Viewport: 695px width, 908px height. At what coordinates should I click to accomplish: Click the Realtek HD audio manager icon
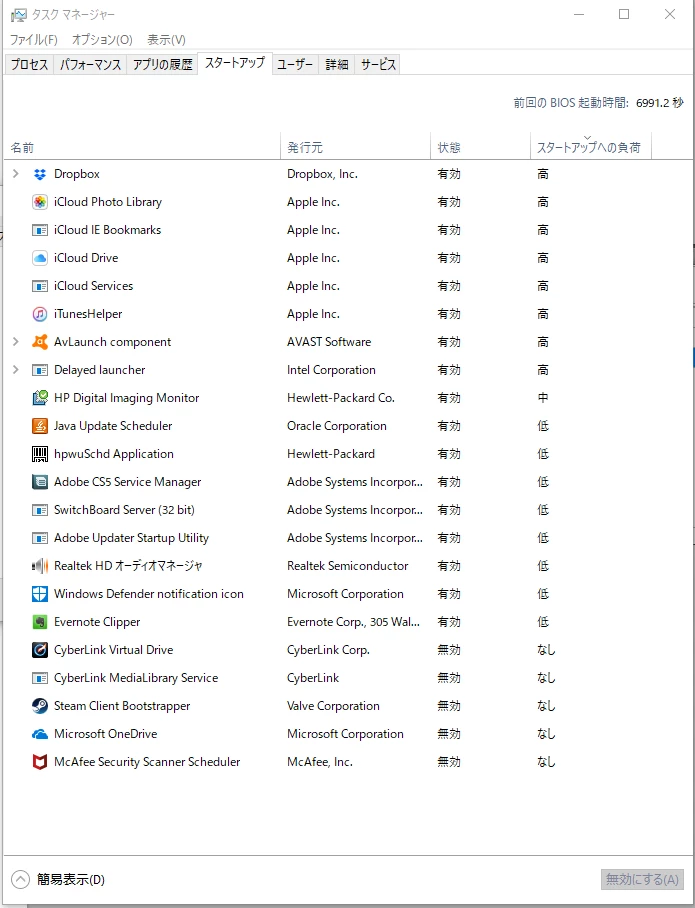click(39, 566)
